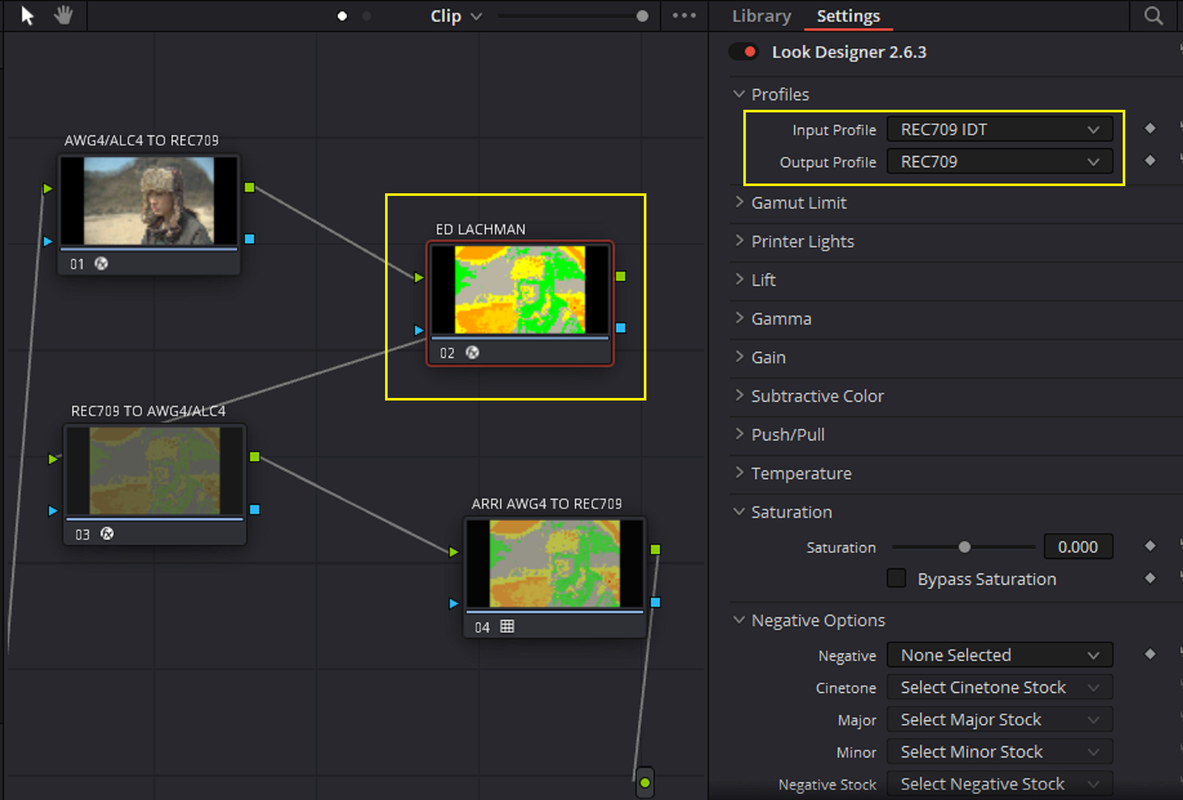Expand the Printer Lights section
The image size is (1183, 800).
(739, 241)
